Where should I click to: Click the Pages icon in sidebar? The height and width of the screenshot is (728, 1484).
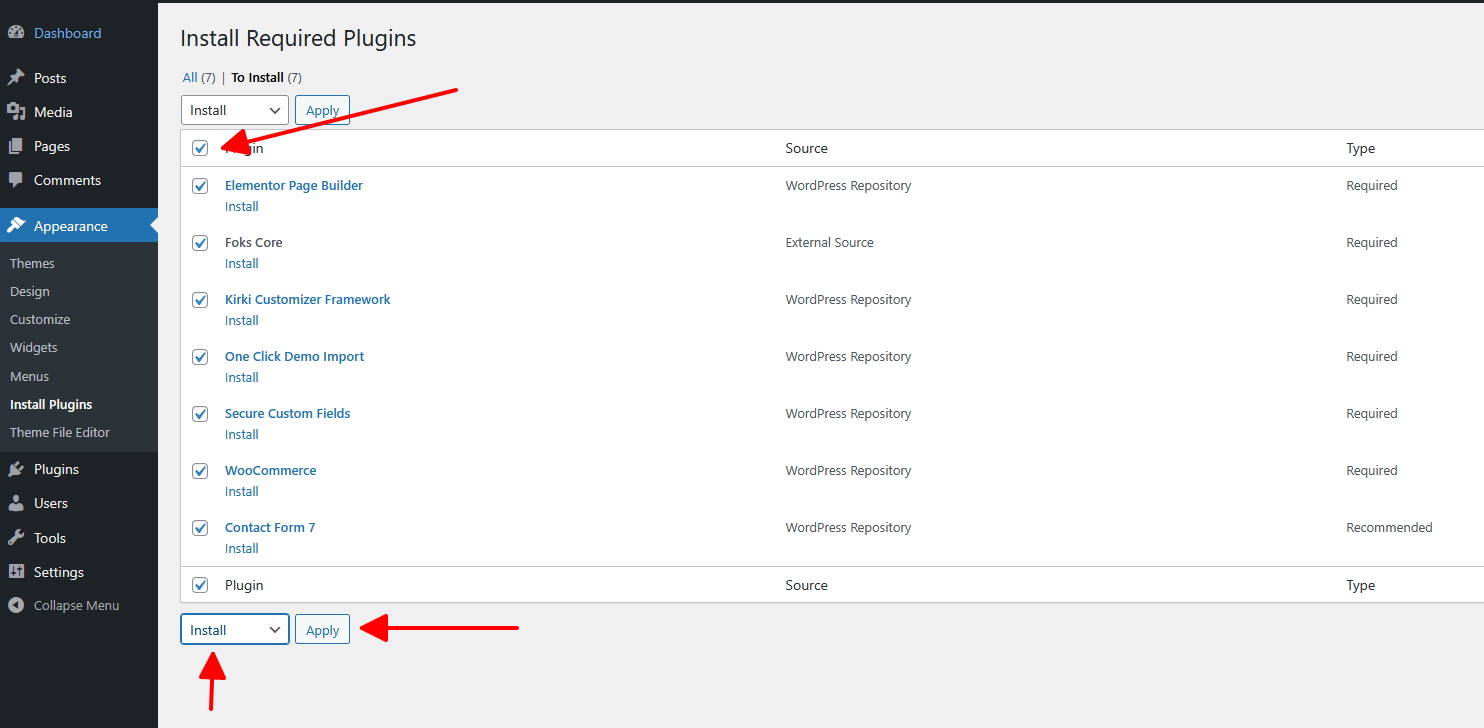(x=16, y=146)
